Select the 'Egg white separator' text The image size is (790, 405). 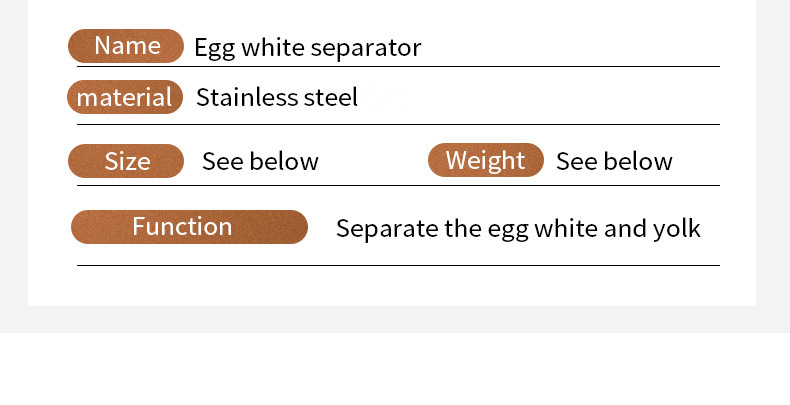pyautogui.click(x=307, y=47)
